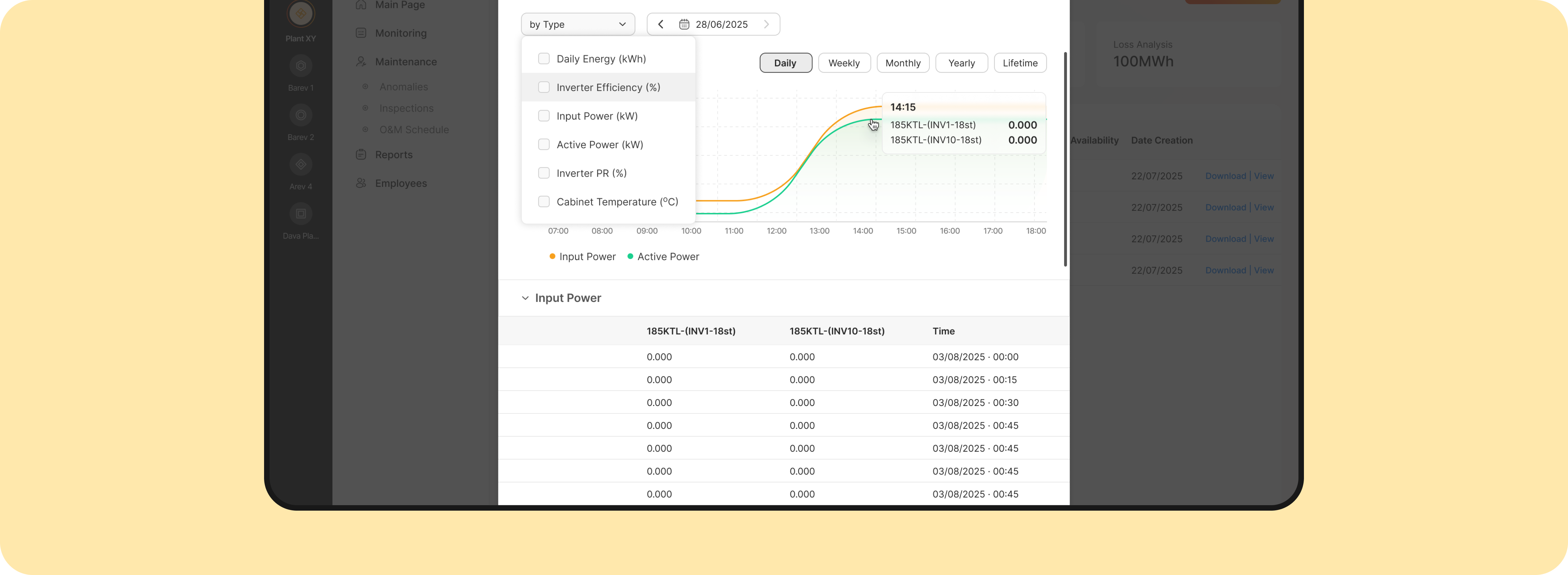1568x575 pixels.
Task: Collapse the Input Power section chevron
Action: pyautogui.click(x=525, y=298)
